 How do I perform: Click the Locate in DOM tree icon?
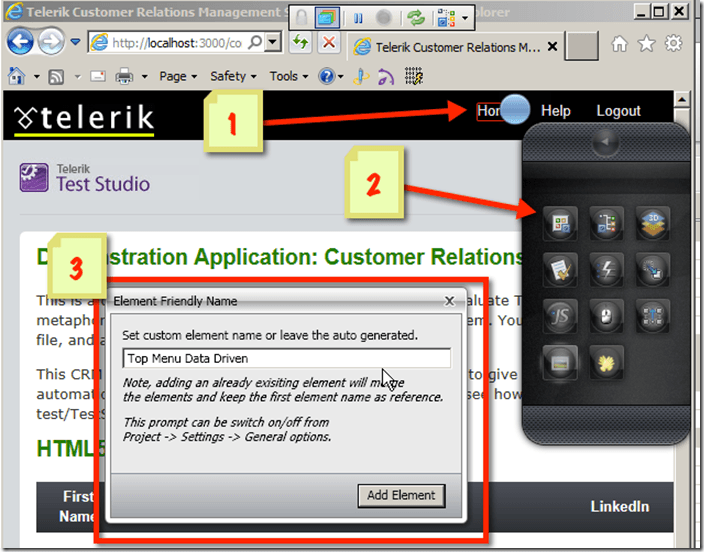606,223
